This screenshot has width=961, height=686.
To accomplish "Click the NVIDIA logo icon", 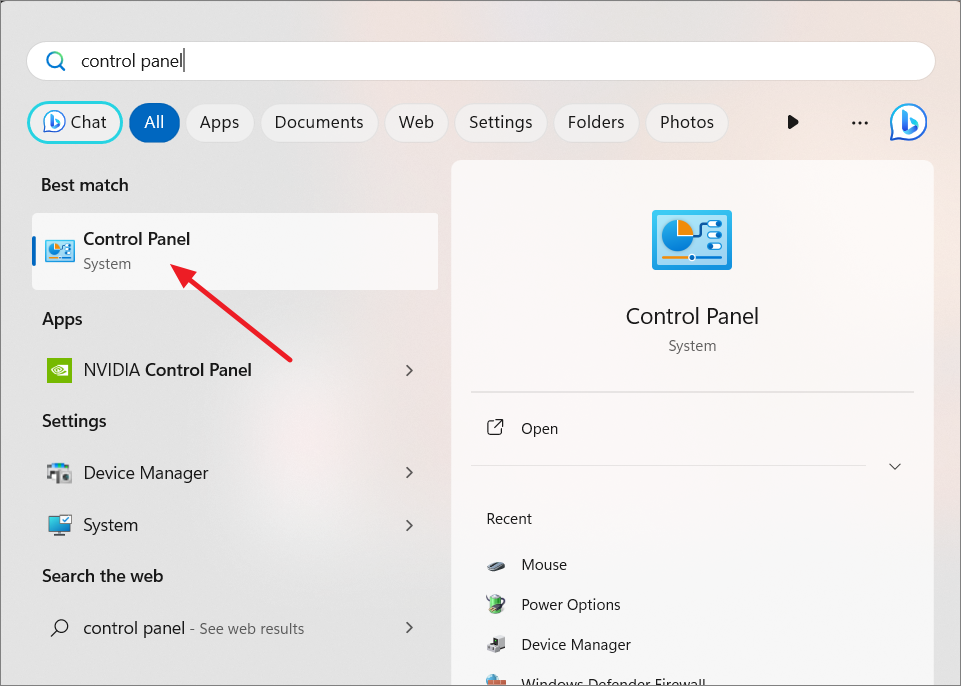I will point(59,370).
